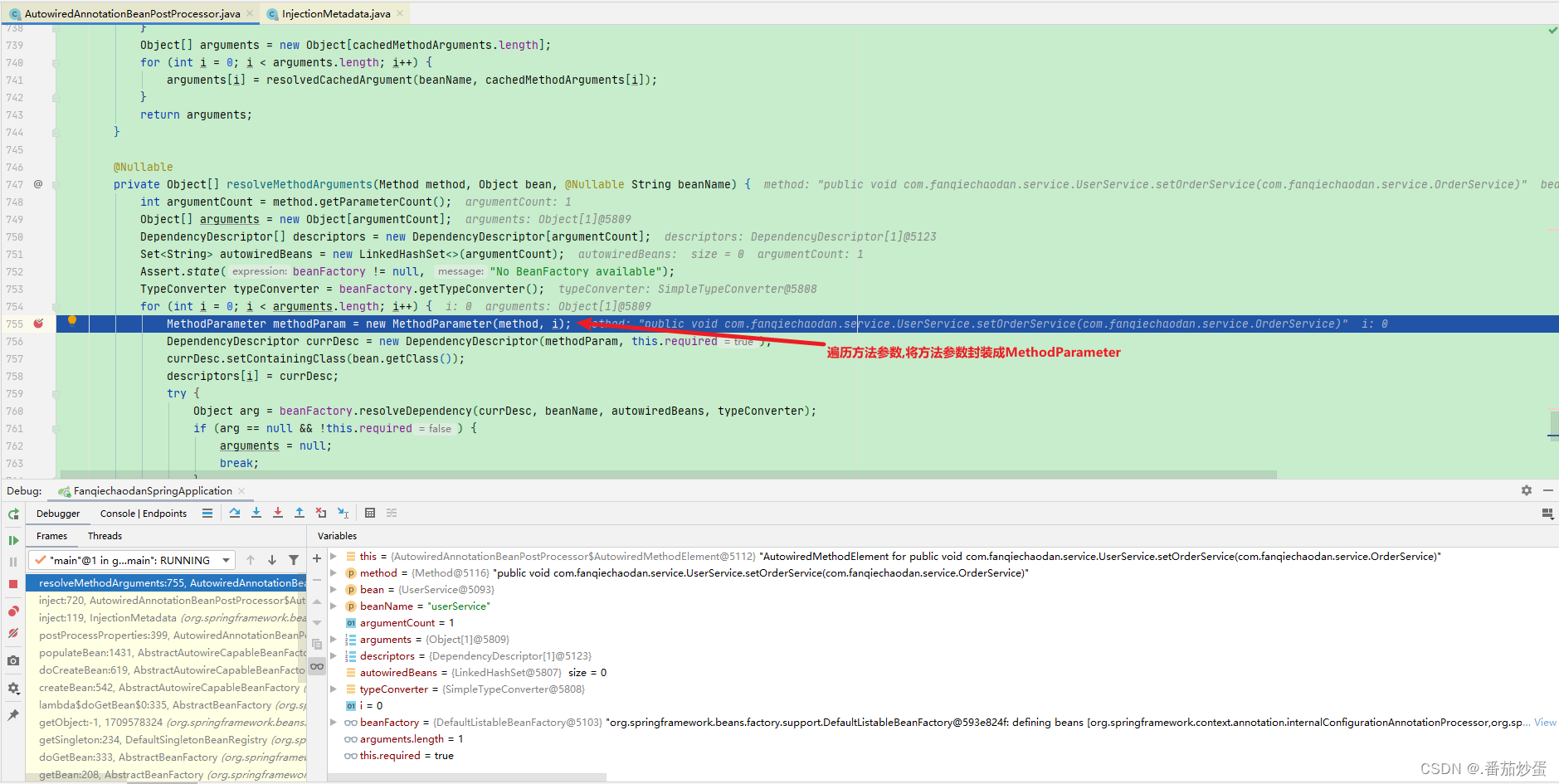Open thread selector "main"@1 RUNNING dropdown
The image size is (1559, 784).
[133, 561]
